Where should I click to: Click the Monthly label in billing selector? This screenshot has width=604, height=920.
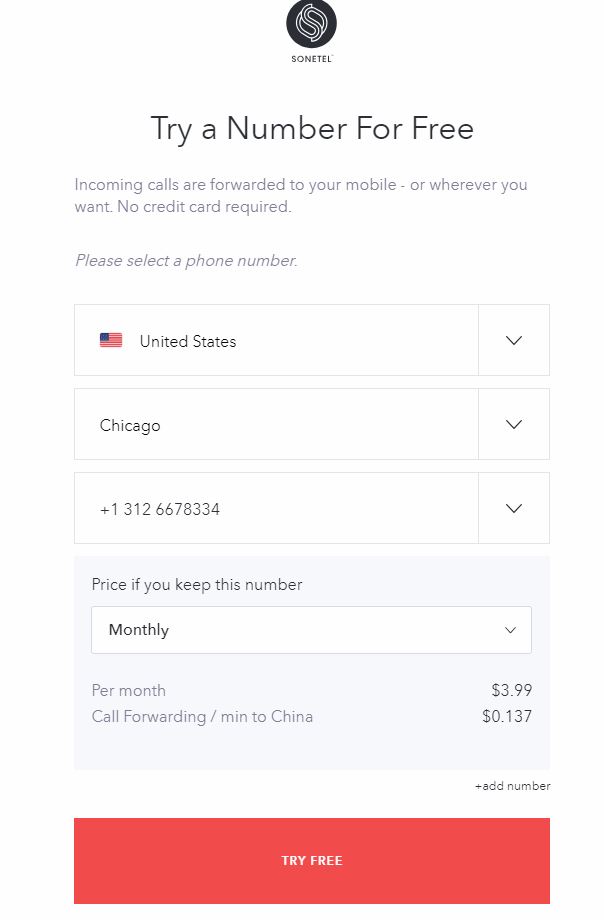[x=139, y=630]
